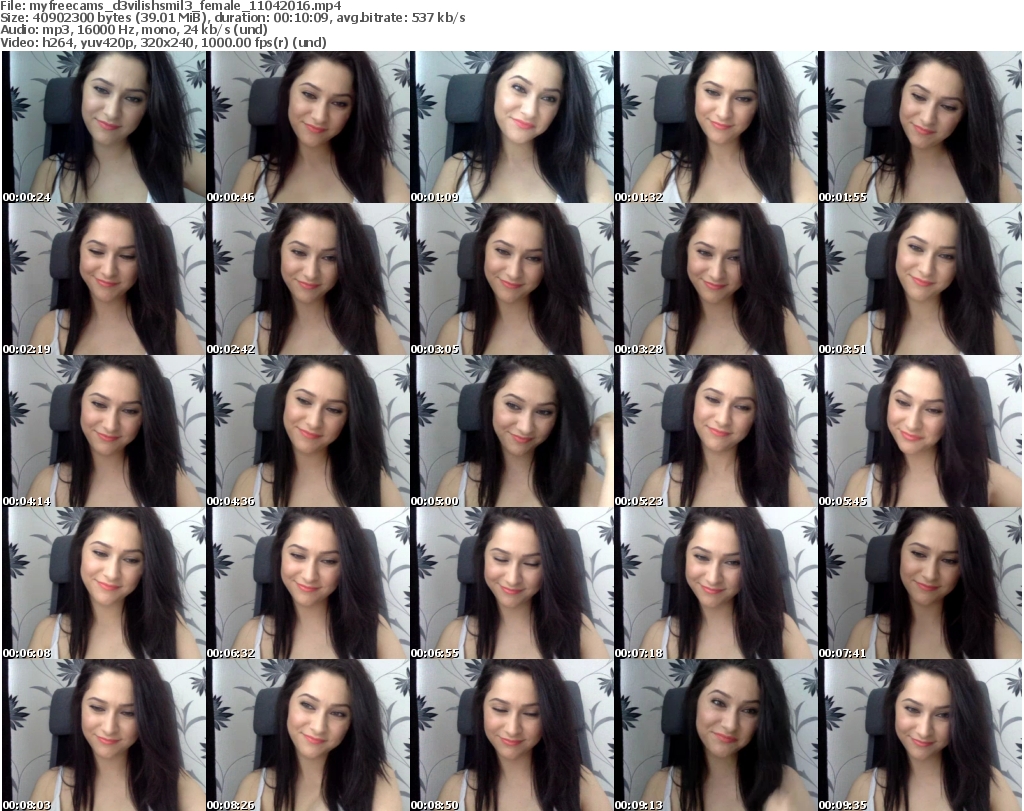Click the last frame at 00:09:35
The height and width of the screenshot is (811, 1024).
(x=920, y=735)
